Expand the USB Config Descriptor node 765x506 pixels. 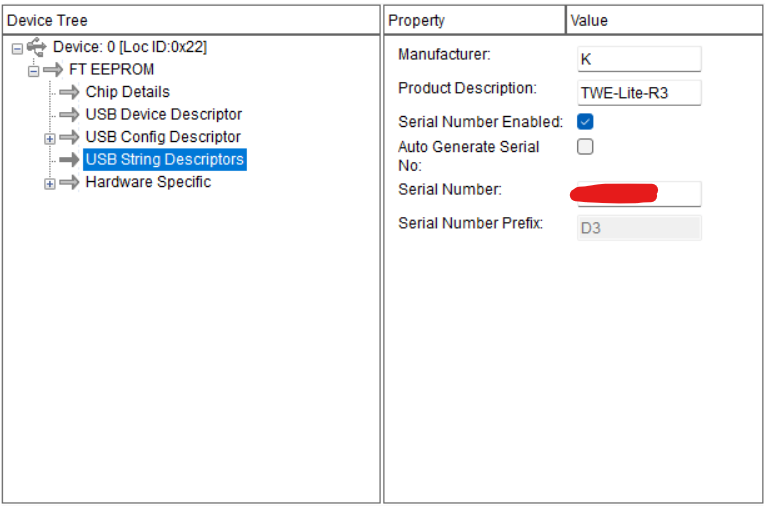pyautogui.click(x=50, y=138)
